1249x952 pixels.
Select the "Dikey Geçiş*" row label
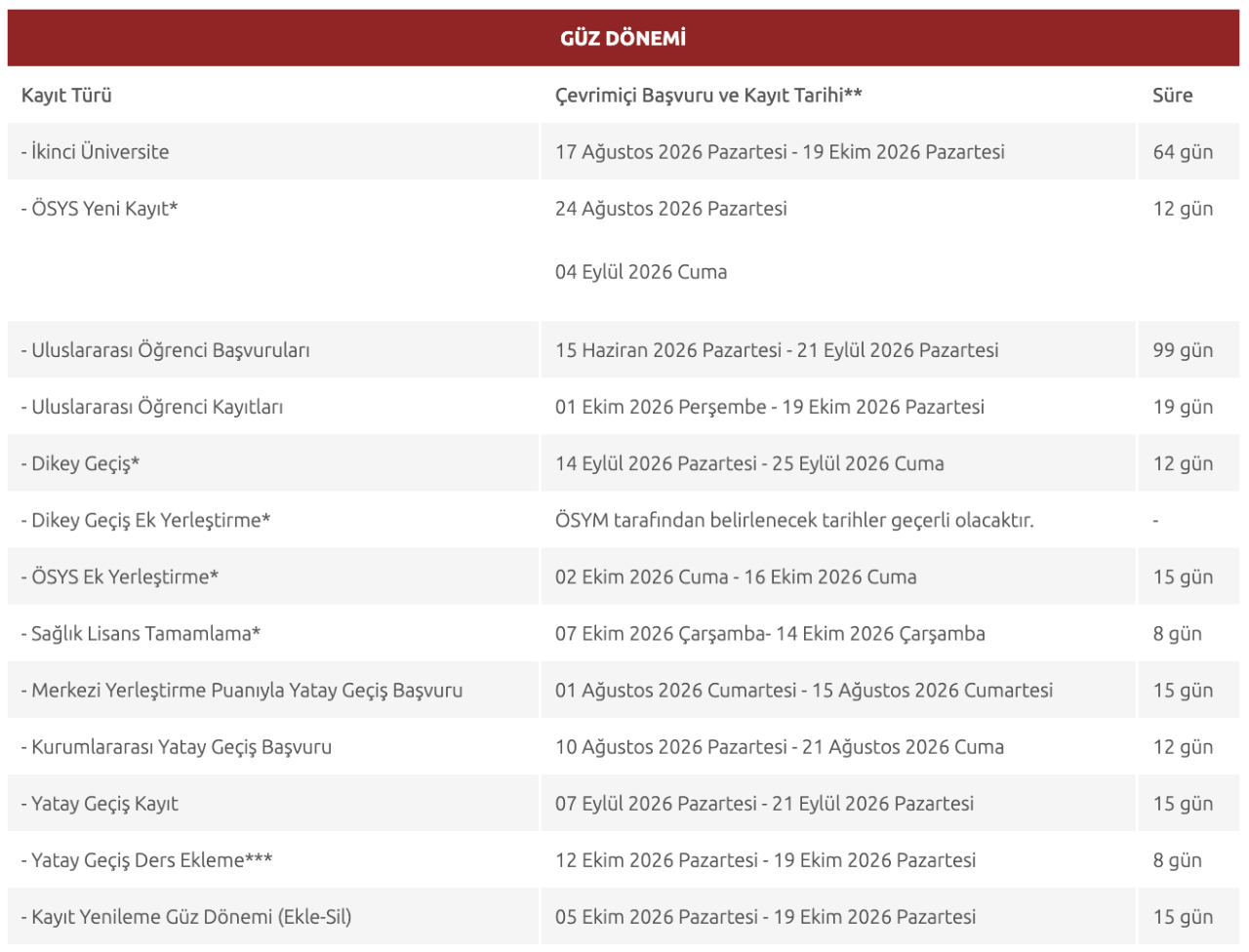click(80, 463)
